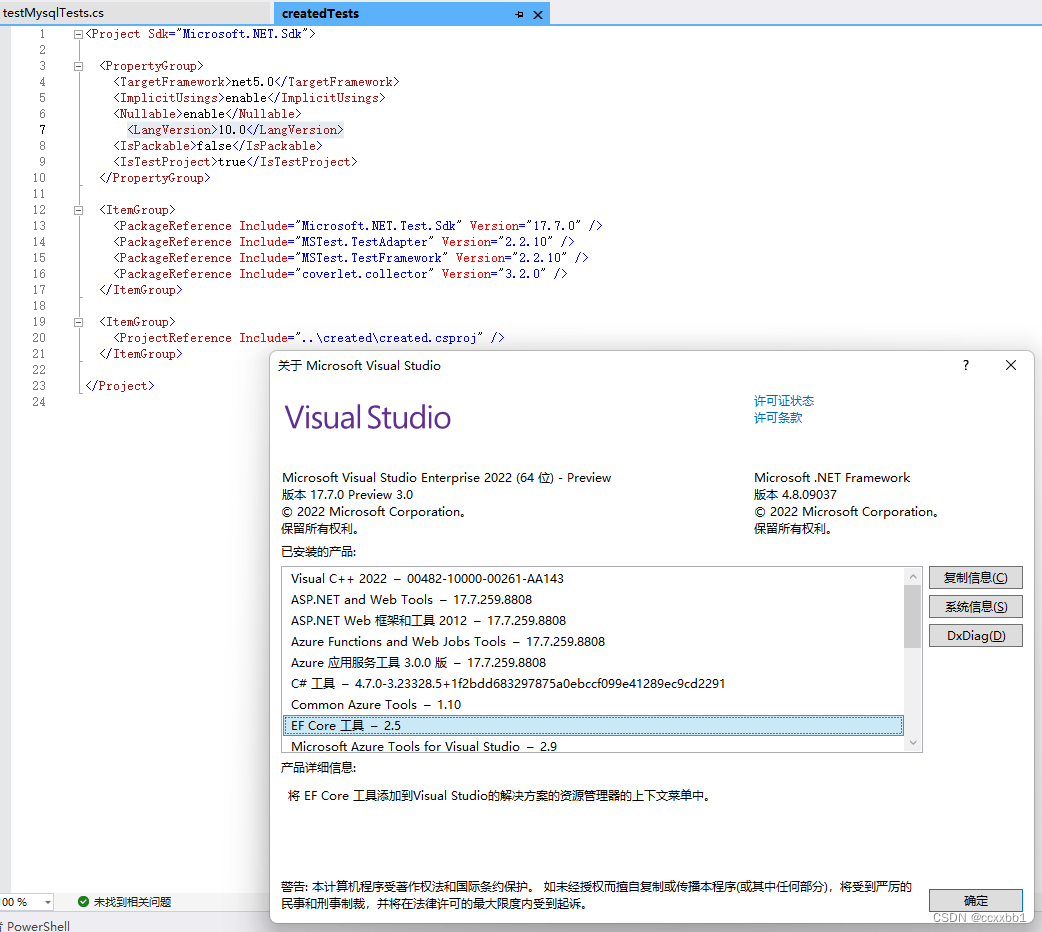Collapse the Project root element

click(78, 35)
